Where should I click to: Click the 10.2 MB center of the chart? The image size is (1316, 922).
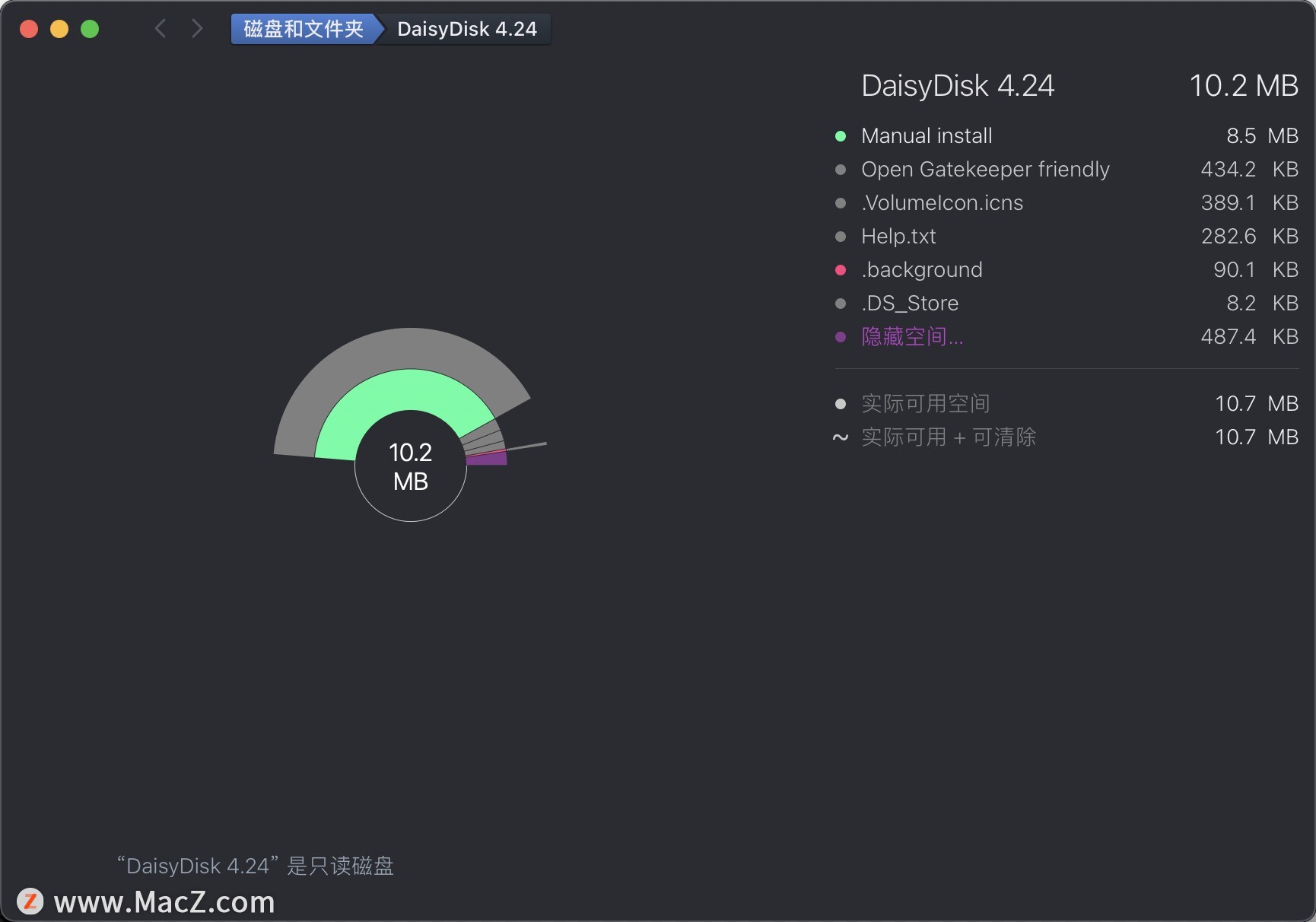[411, 466]
